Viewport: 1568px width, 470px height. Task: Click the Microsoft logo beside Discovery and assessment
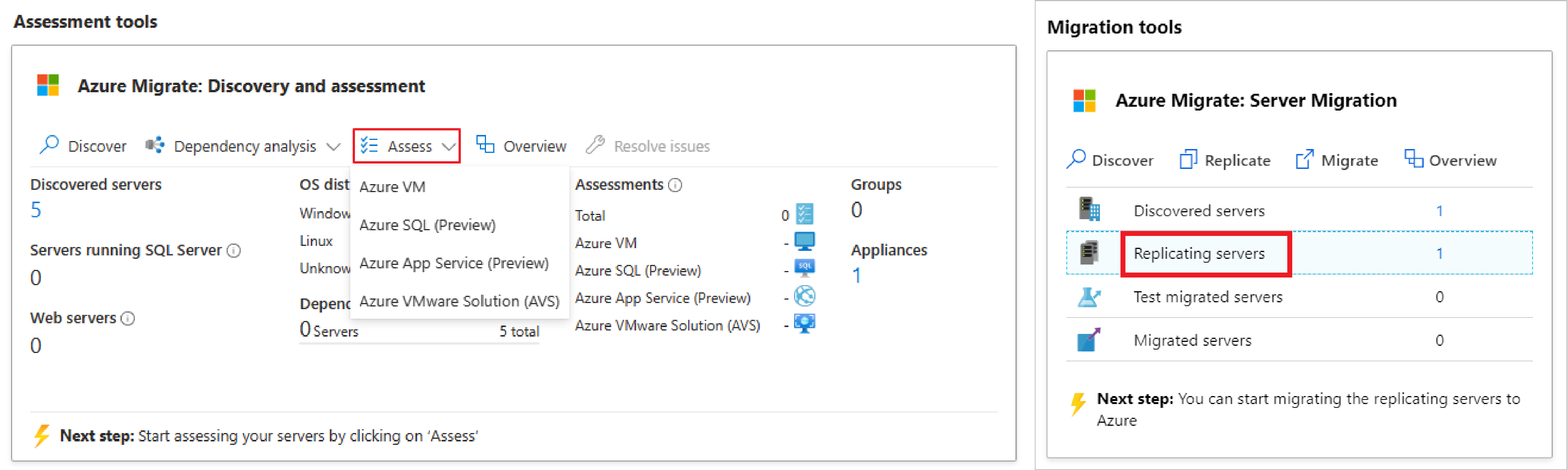pyautogui.click(x=48, y=85)
